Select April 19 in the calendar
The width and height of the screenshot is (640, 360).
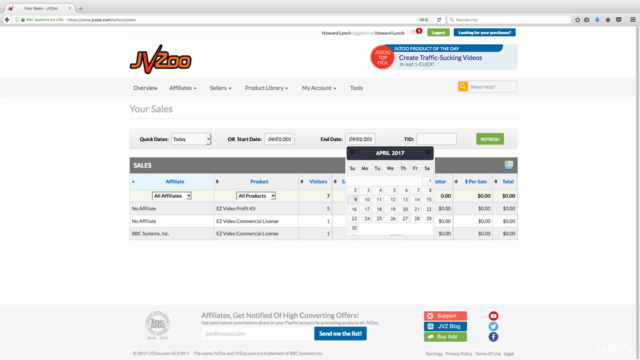[393, 209]
